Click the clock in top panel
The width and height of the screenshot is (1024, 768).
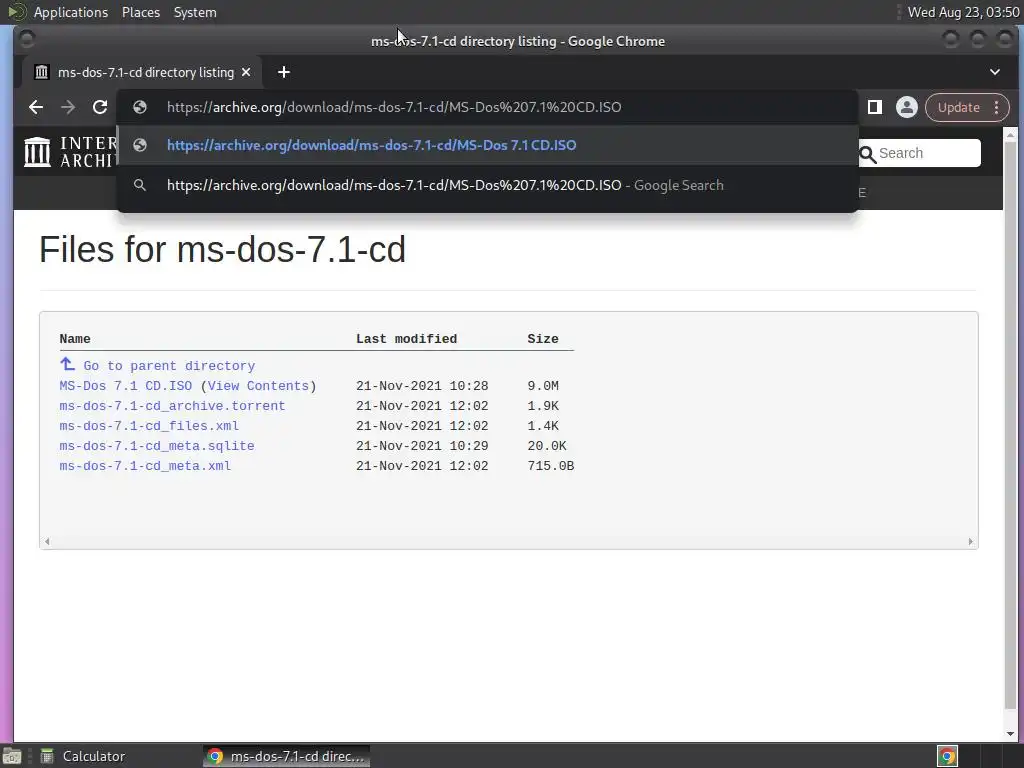[963, 12]
